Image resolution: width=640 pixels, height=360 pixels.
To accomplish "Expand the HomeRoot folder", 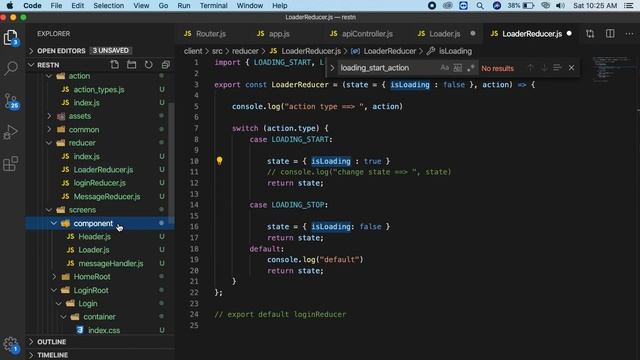I will pos(54,277).
